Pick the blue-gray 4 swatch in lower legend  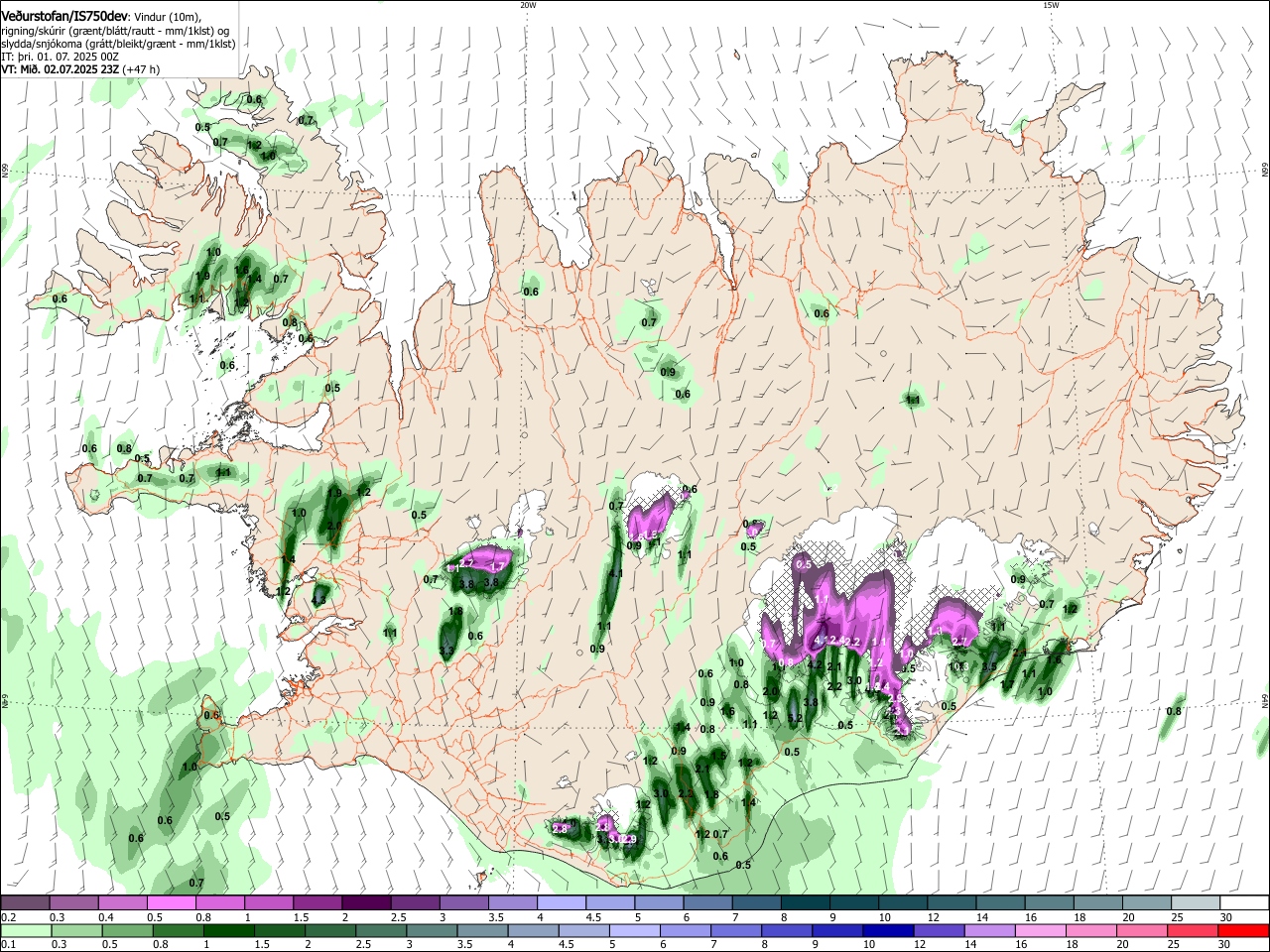[x=533, y=930]
